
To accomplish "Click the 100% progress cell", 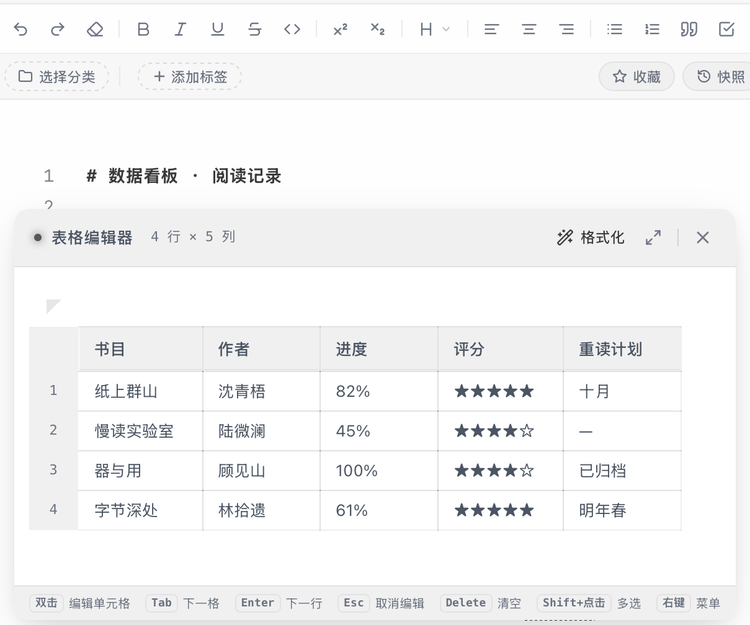I will pos(379,471).
